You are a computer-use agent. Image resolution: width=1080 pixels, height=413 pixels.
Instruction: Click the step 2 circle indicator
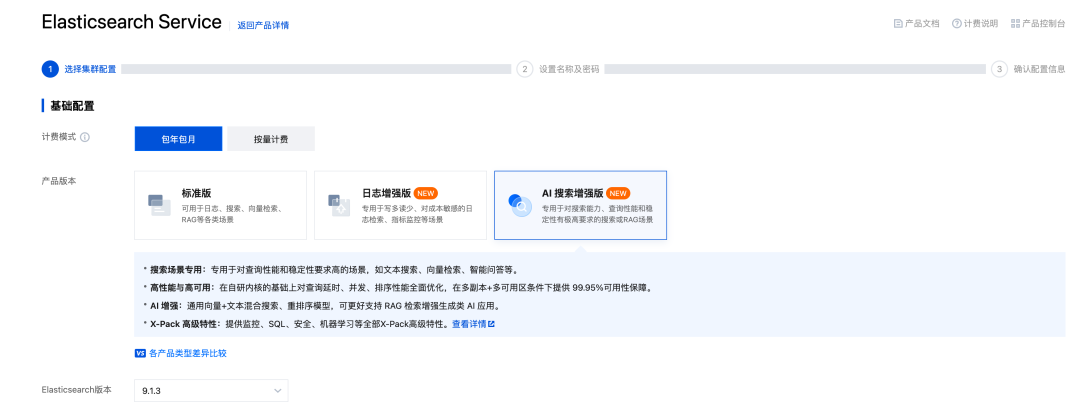tap(525, 69)
